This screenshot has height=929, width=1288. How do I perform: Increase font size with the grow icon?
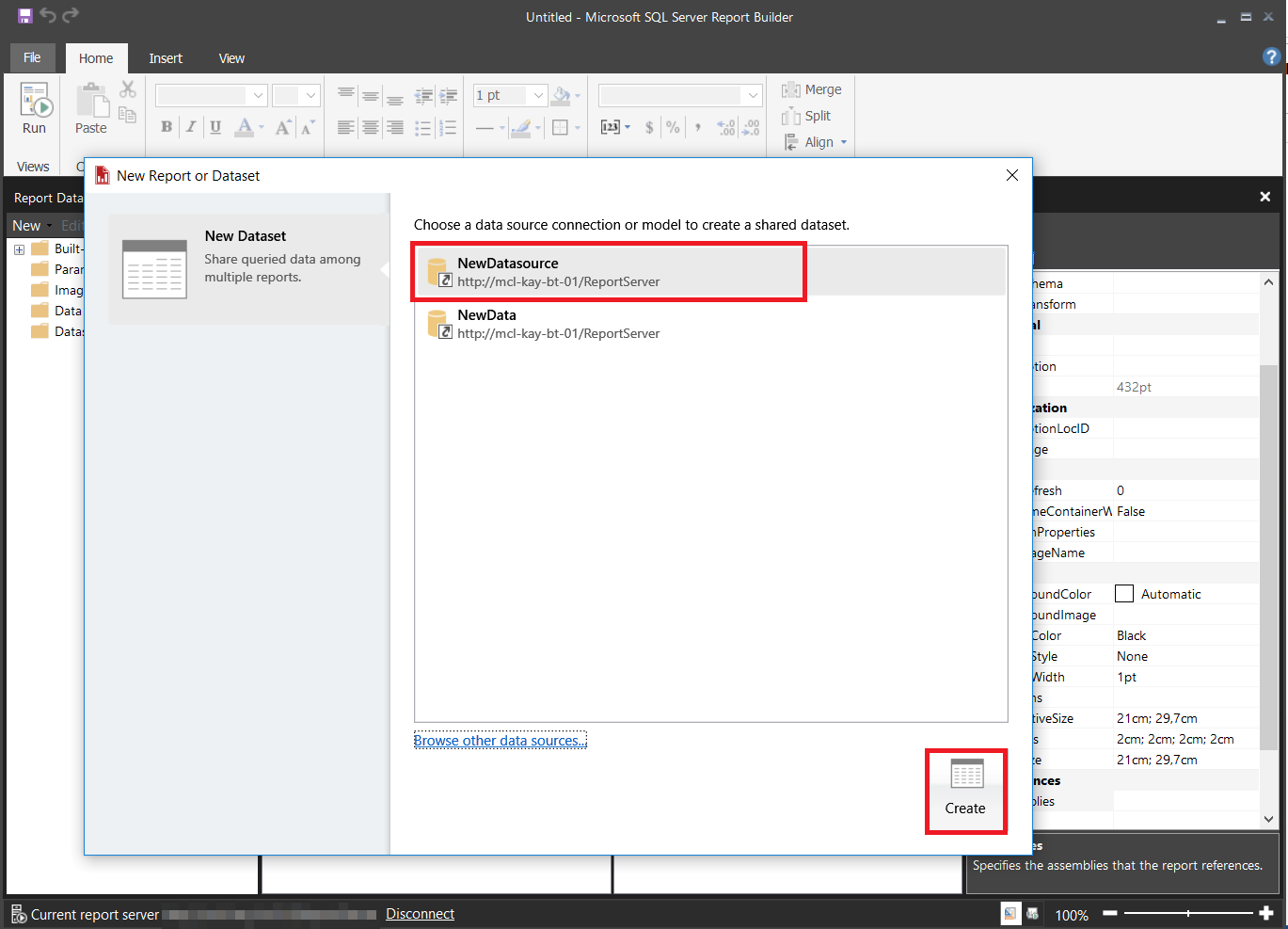(283, 127)
